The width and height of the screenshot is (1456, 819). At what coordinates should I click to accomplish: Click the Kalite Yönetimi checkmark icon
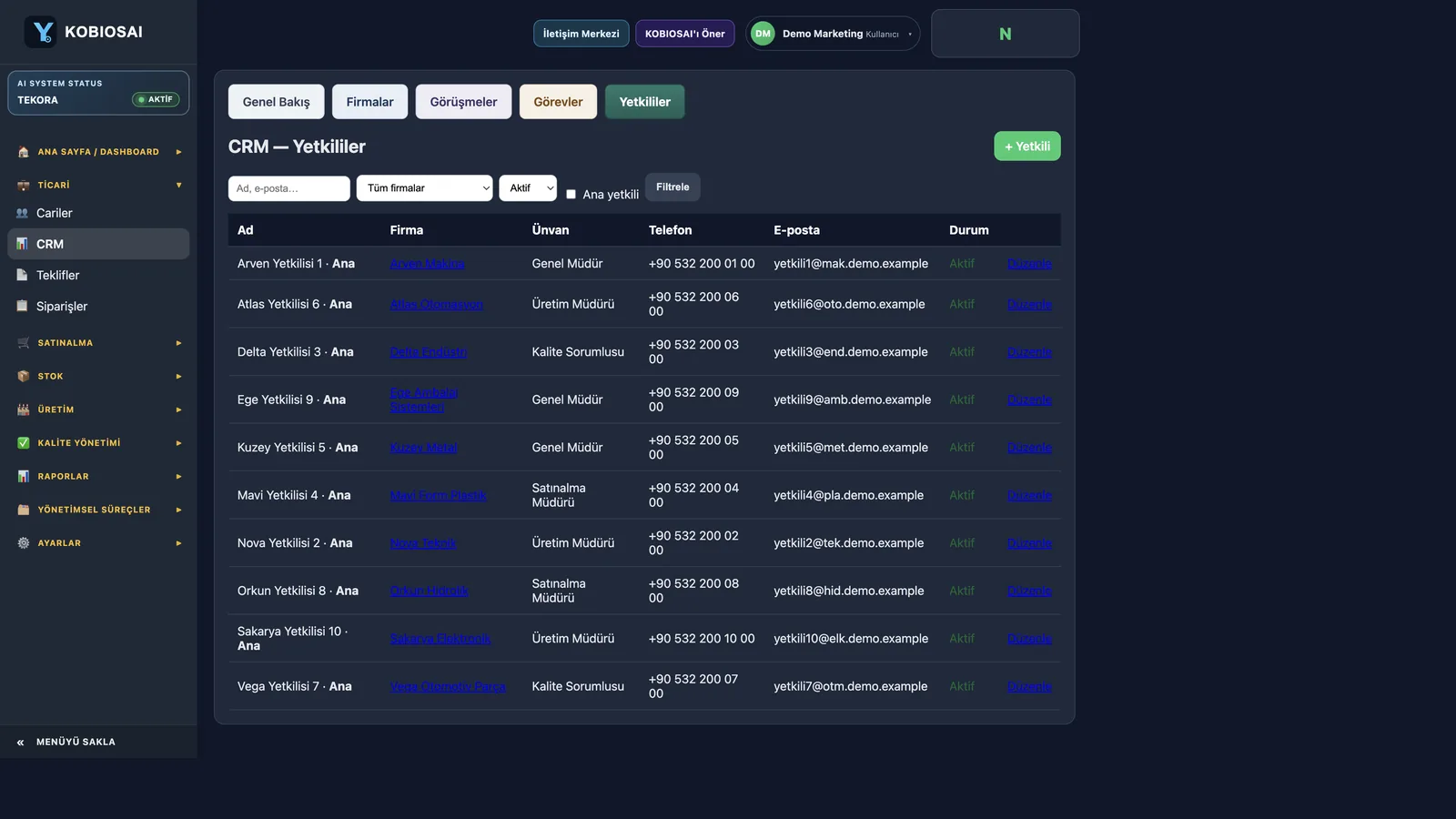click(24, 443)
